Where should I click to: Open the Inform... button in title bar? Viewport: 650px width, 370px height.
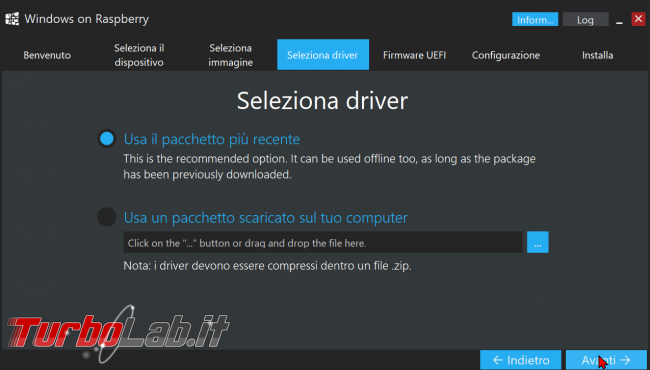(x=535, y=19)
